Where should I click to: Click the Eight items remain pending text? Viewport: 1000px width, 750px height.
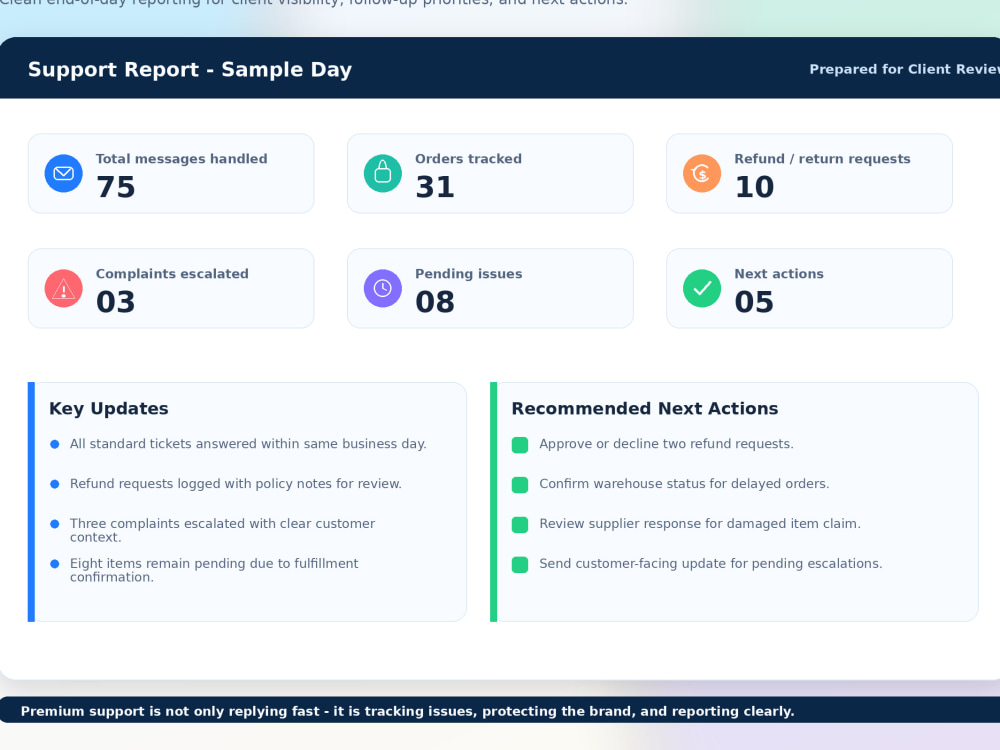[214, 570]
